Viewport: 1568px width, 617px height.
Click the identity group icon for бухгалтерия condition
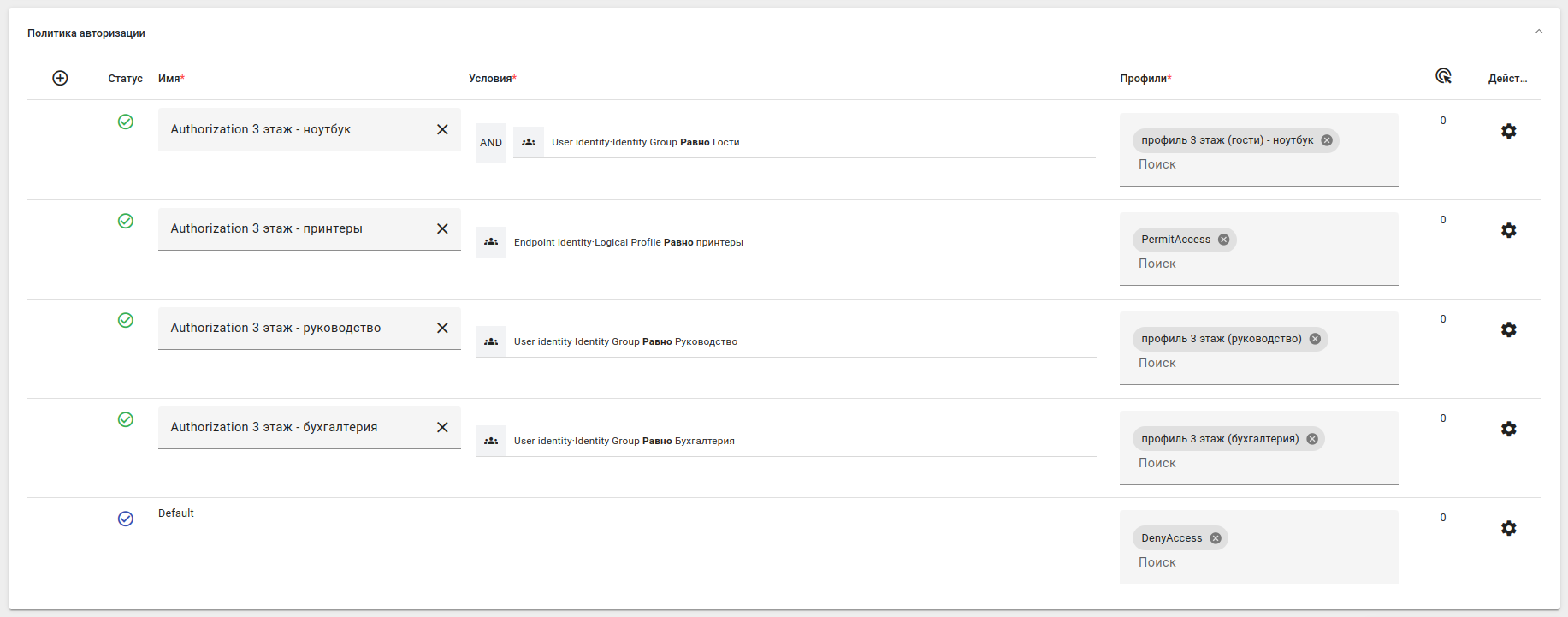coord(491,441)
